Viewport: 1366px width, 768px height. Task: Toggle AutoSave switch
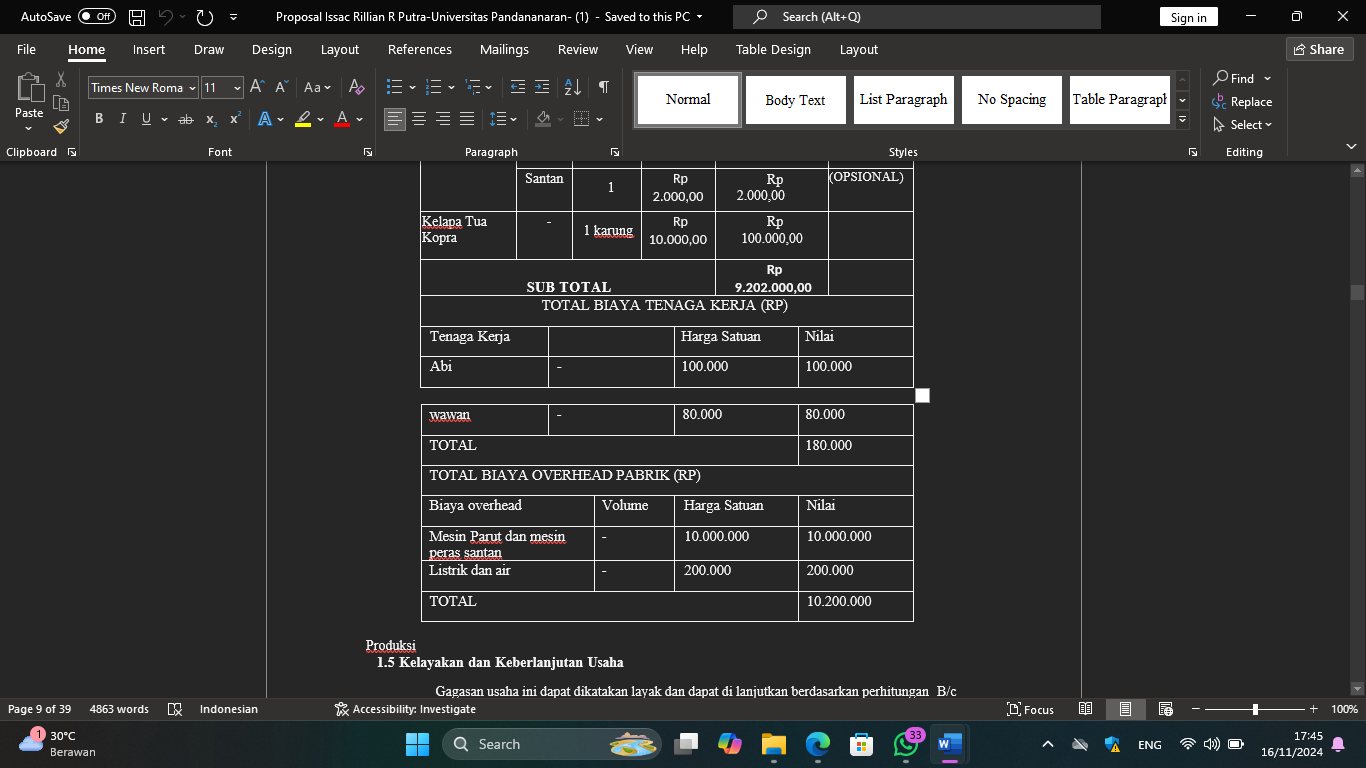(97, 17)
